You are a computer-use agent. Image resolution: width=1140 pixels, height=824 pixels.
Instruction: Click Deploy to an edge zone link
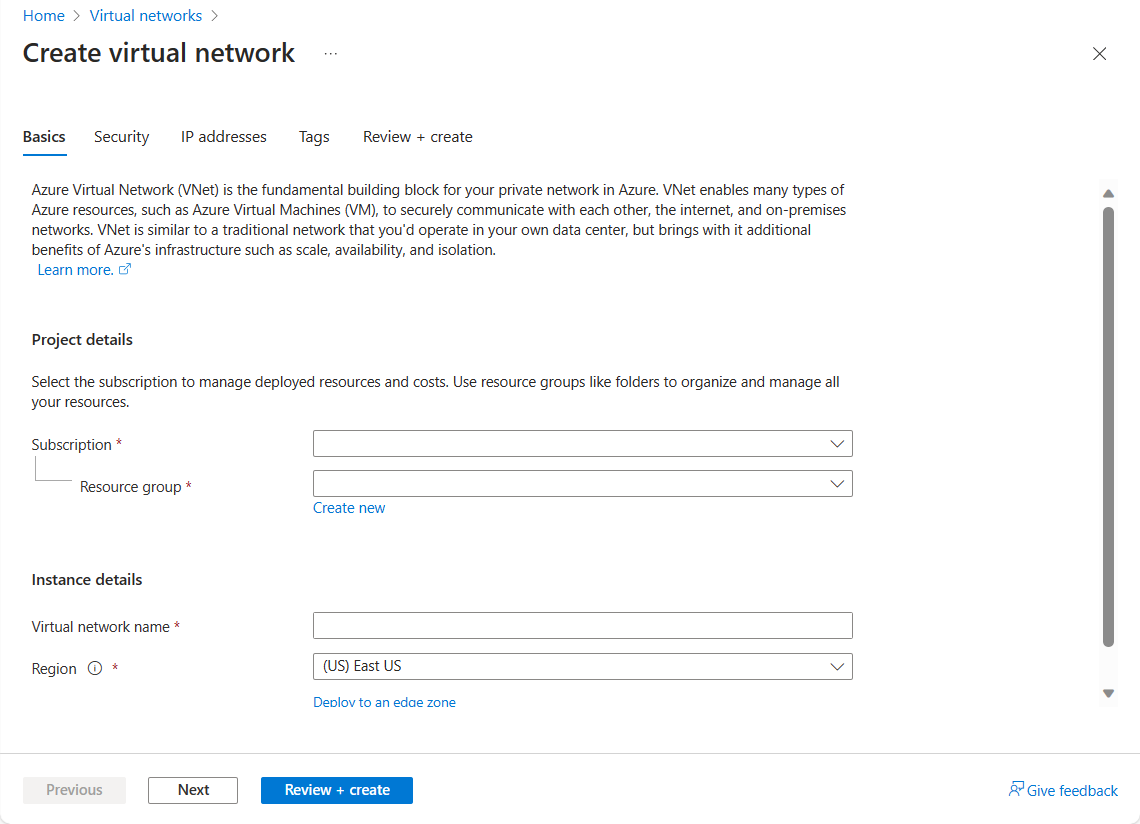pyautogui.click(x=385, y=702)
